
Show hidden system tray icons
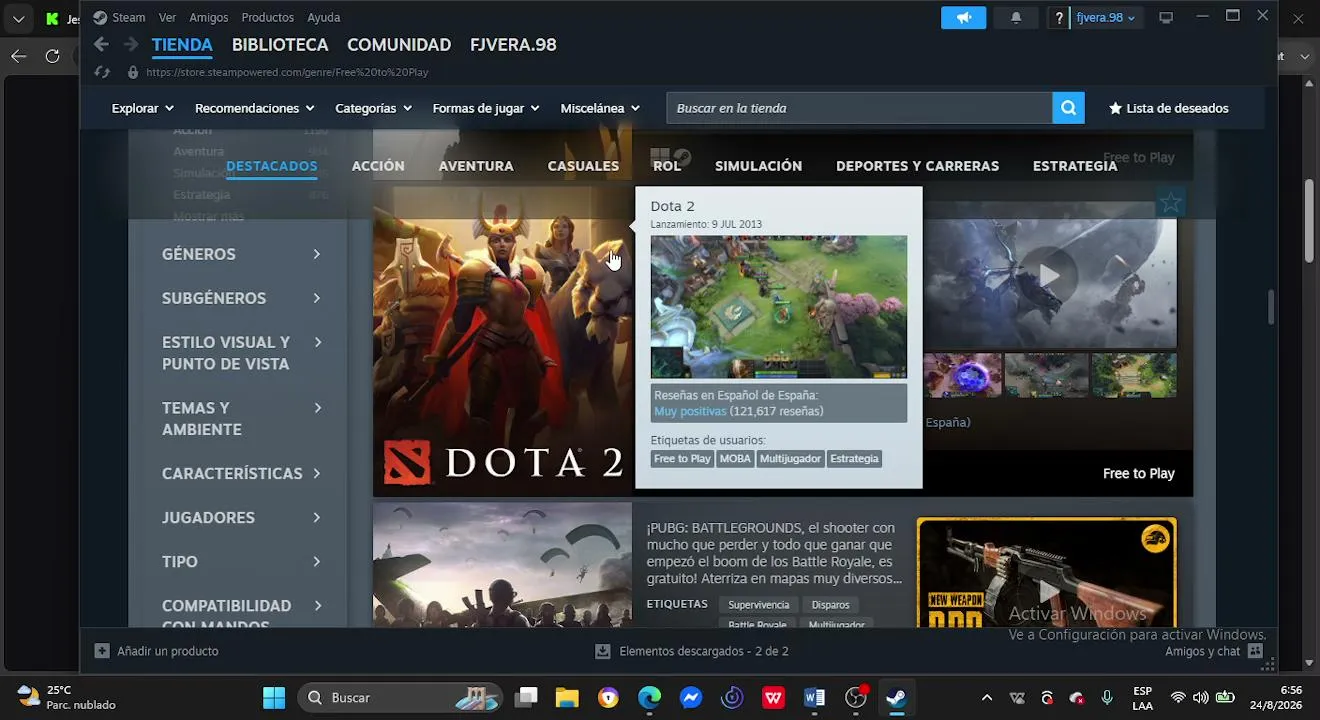click(987, 698)
